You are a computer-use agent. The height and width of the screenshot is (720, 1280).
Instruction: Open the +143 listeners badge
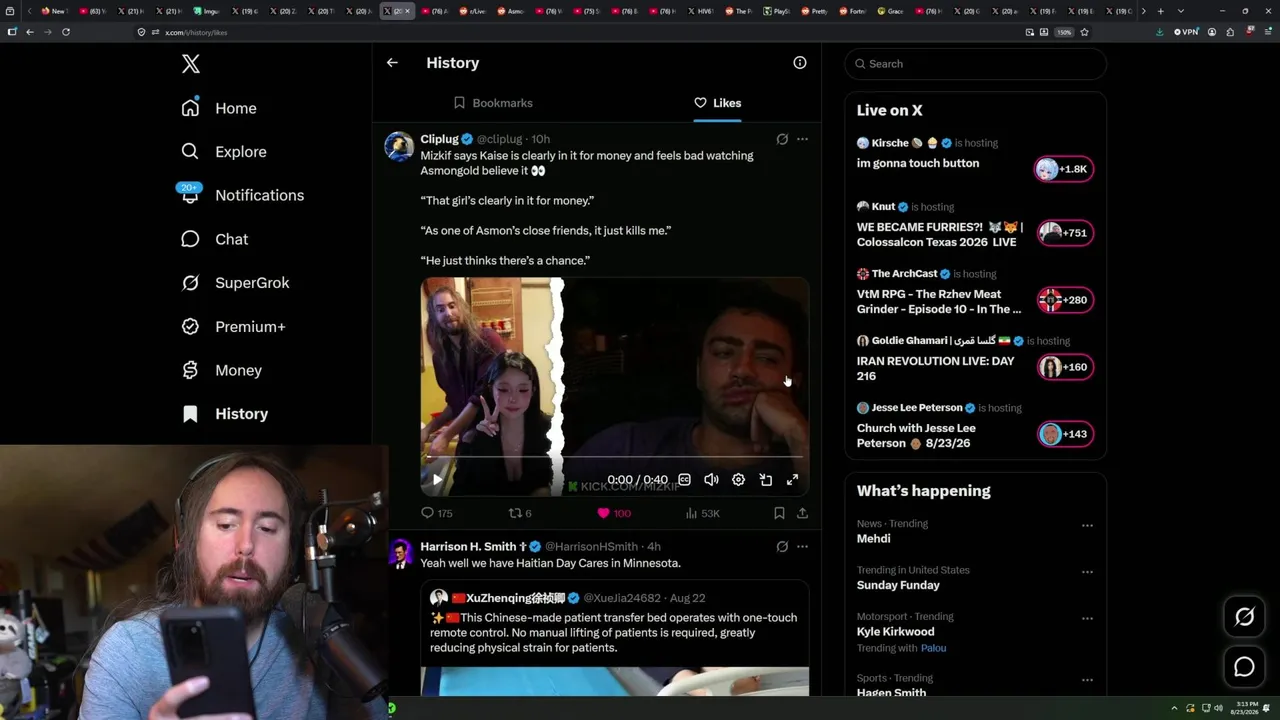[1064, 434]
